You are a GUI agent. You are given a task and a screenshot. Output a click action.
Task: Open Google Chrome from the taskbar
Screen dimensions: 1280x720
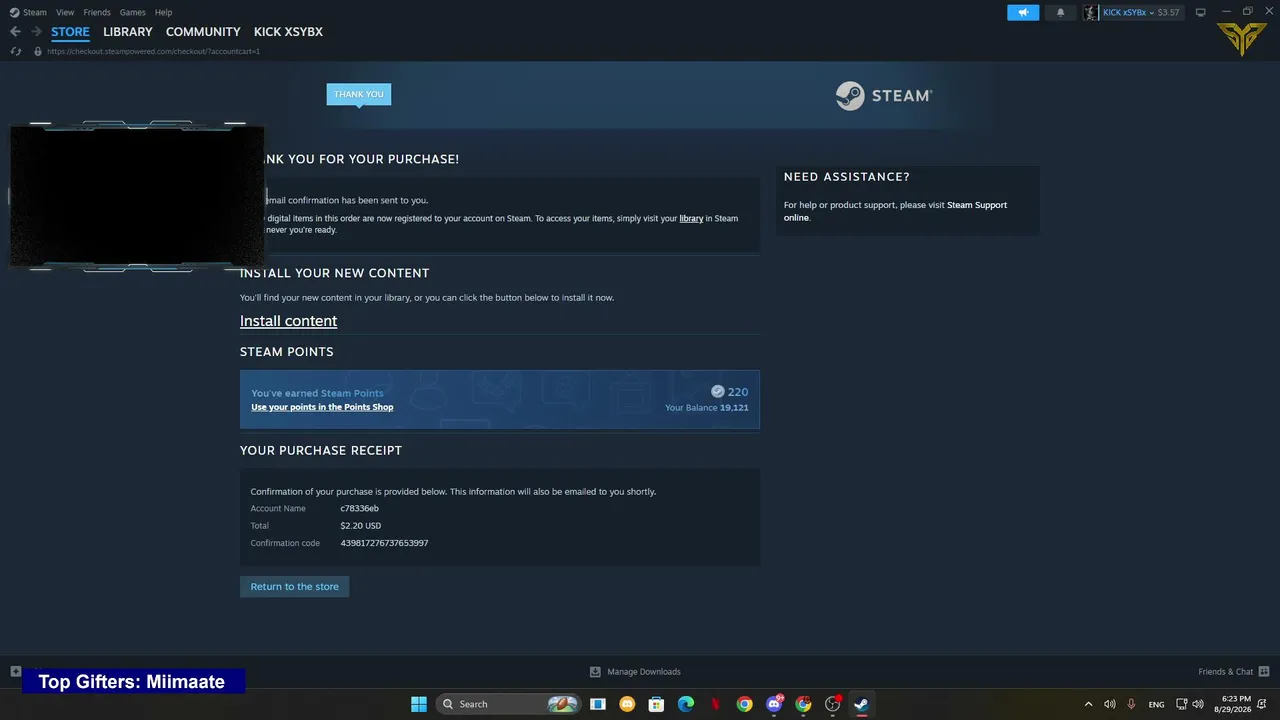(744, 704)
